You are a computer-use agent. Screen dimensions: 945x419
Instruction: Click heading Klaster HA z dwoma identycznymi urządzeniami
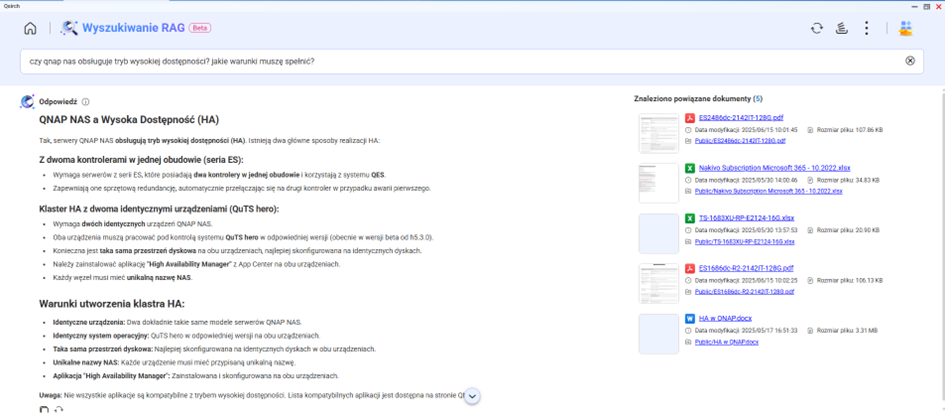(159, 209)
